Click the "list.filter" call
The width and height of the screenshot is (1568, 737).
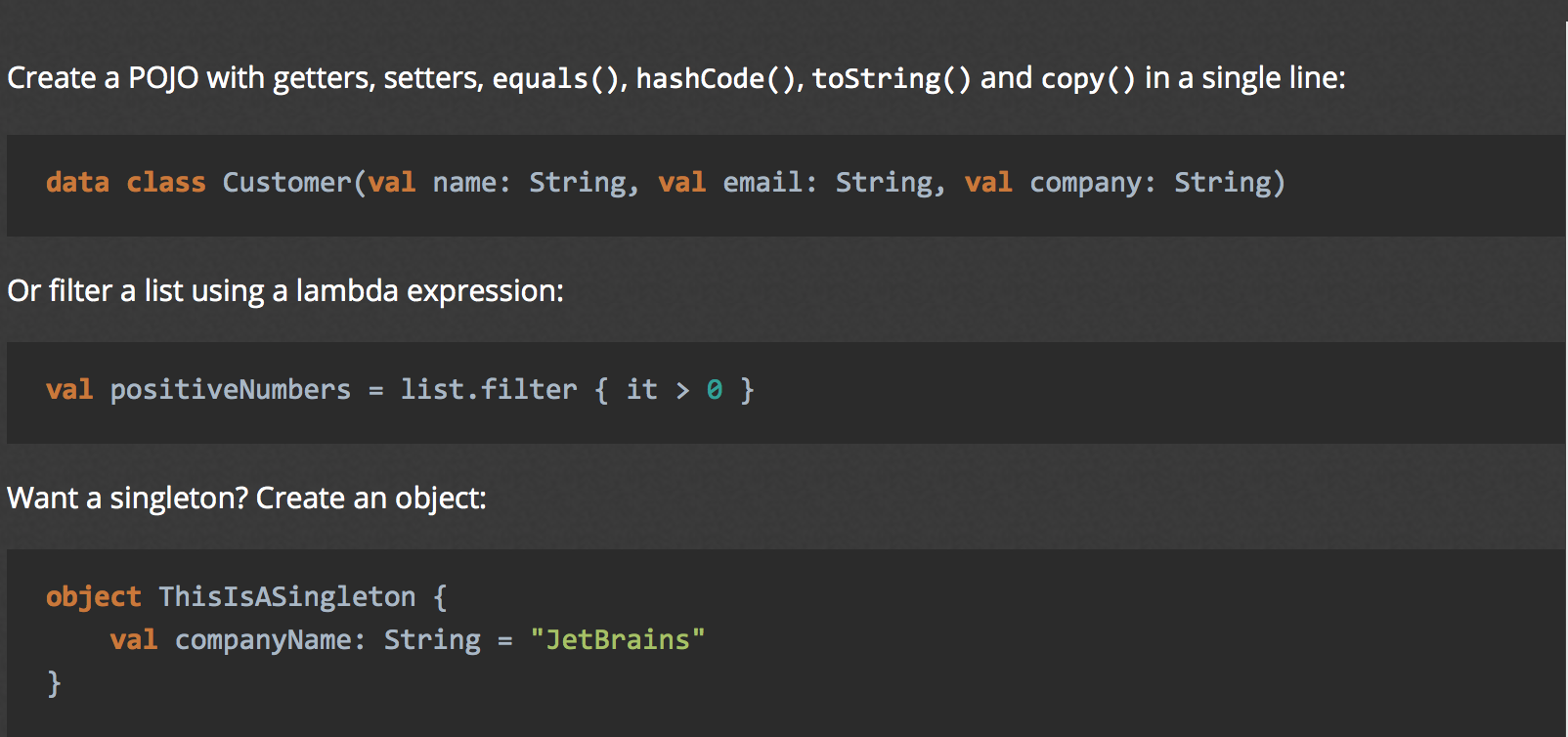point(489,390)
